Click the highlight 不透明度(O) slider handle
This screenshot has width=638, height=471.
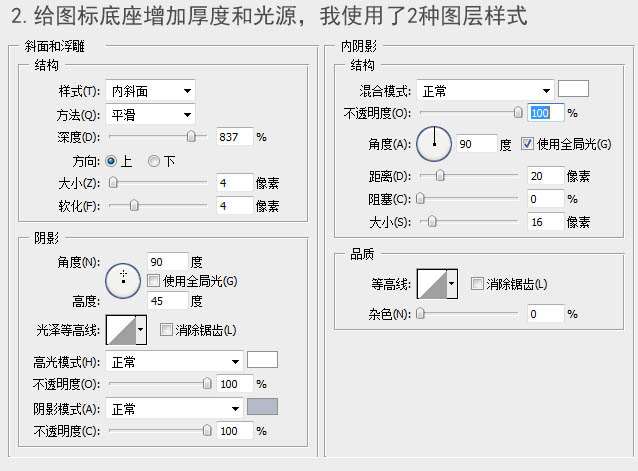[207, 383]
